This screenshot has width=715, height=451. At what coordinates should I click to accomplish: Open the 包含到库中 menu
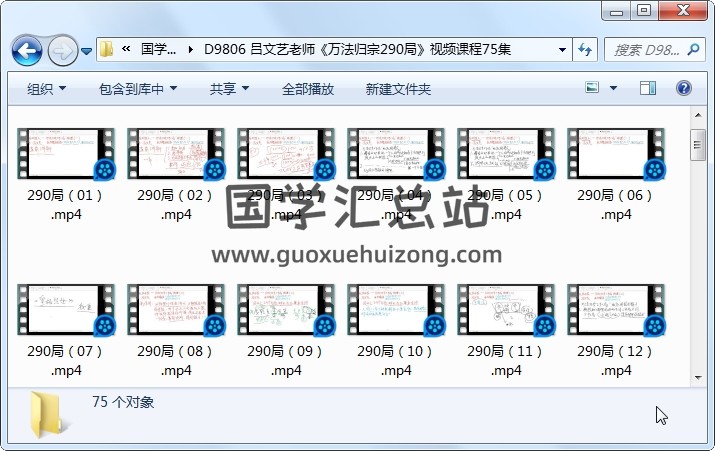[x=138, y=89]
